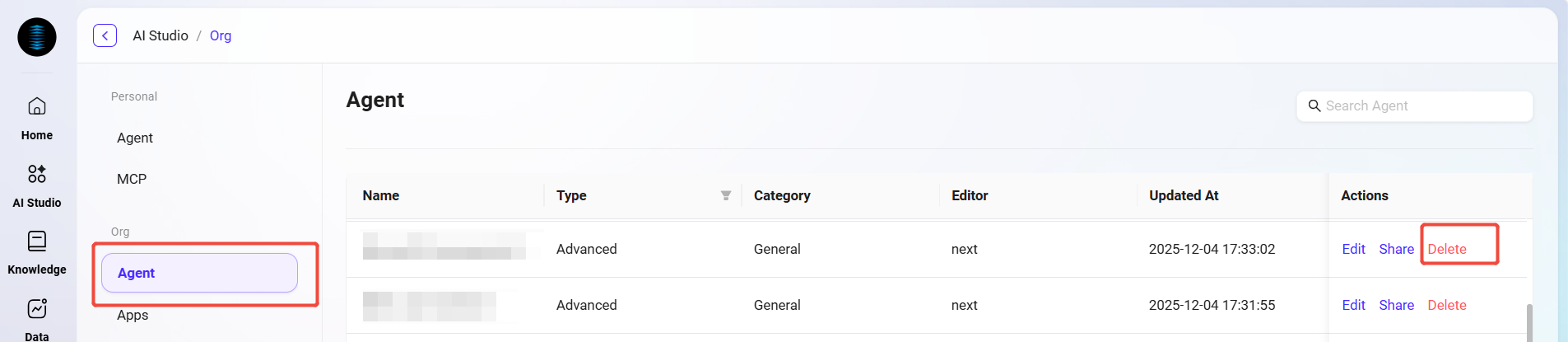Open the Home section icon

[x=37, y=106]
